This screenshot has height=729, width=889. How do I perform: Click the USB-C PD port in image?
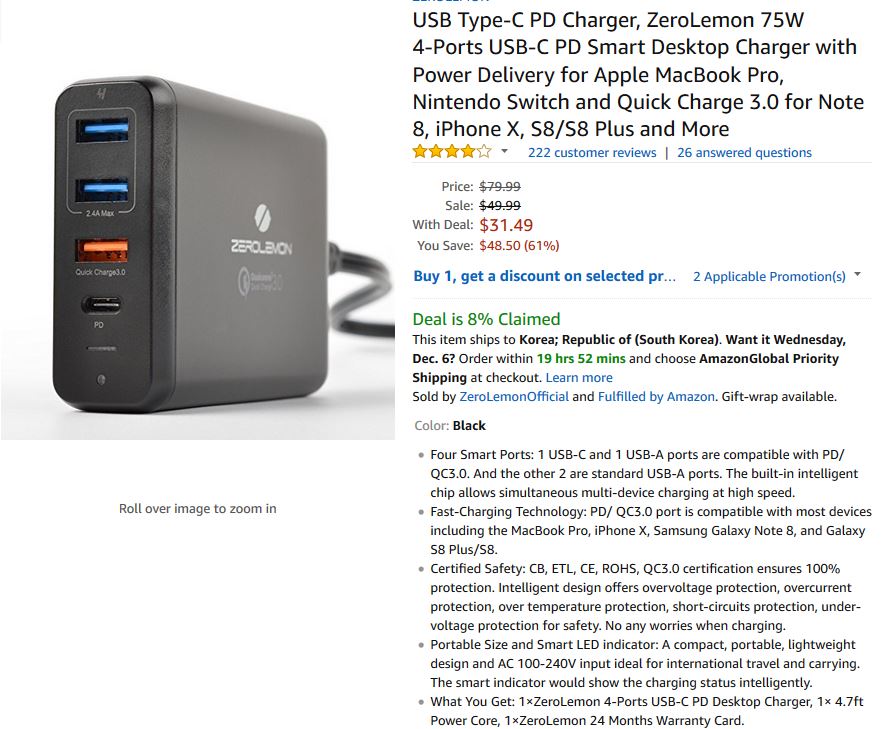pyautogui.click(x=101, y=306)
